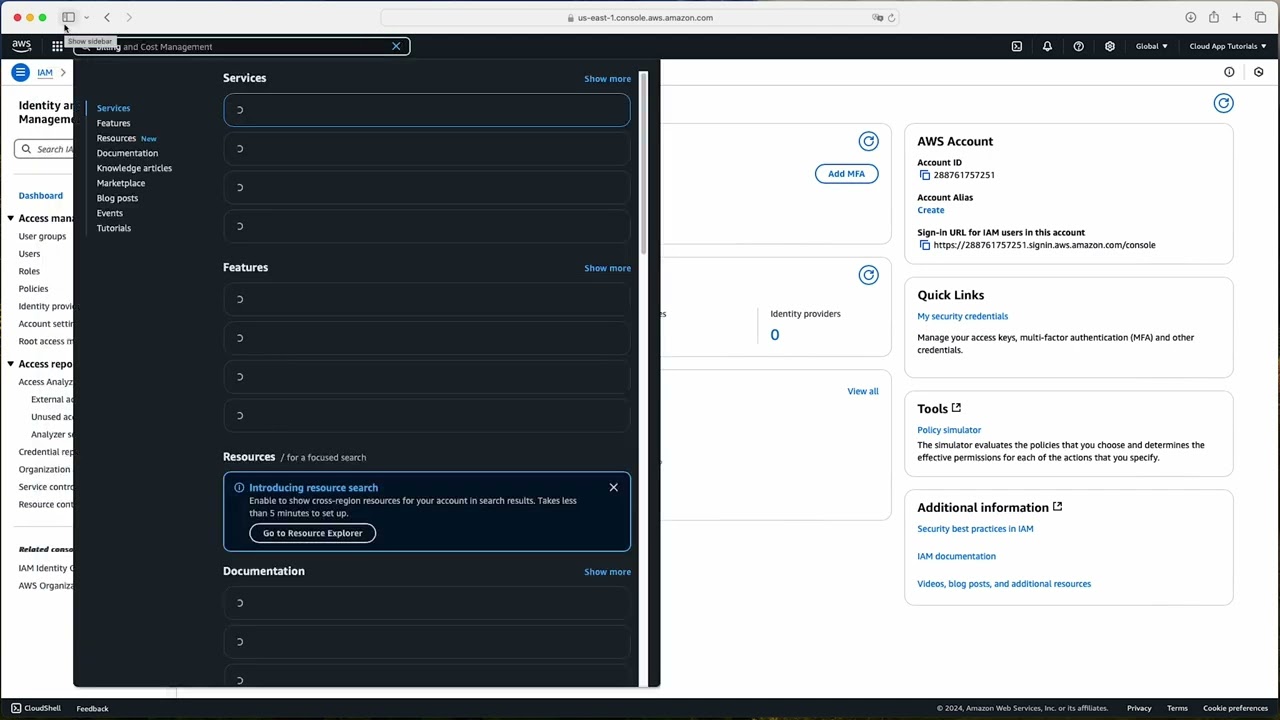Open the settings gear in AWS header
Screen dimensions: 1280x720
[x=1109, y=46]
